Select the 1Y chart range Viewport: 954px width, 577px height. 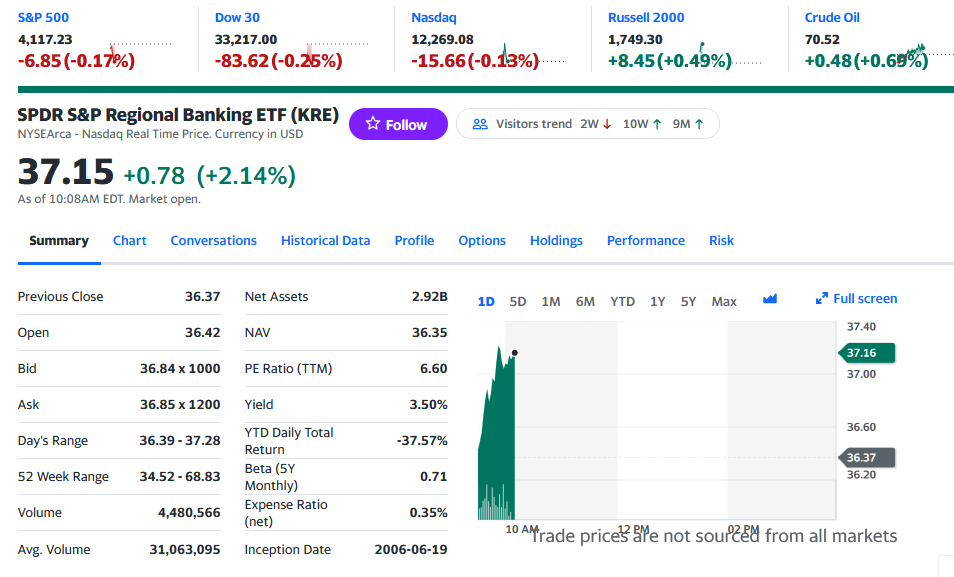point(658,301)
